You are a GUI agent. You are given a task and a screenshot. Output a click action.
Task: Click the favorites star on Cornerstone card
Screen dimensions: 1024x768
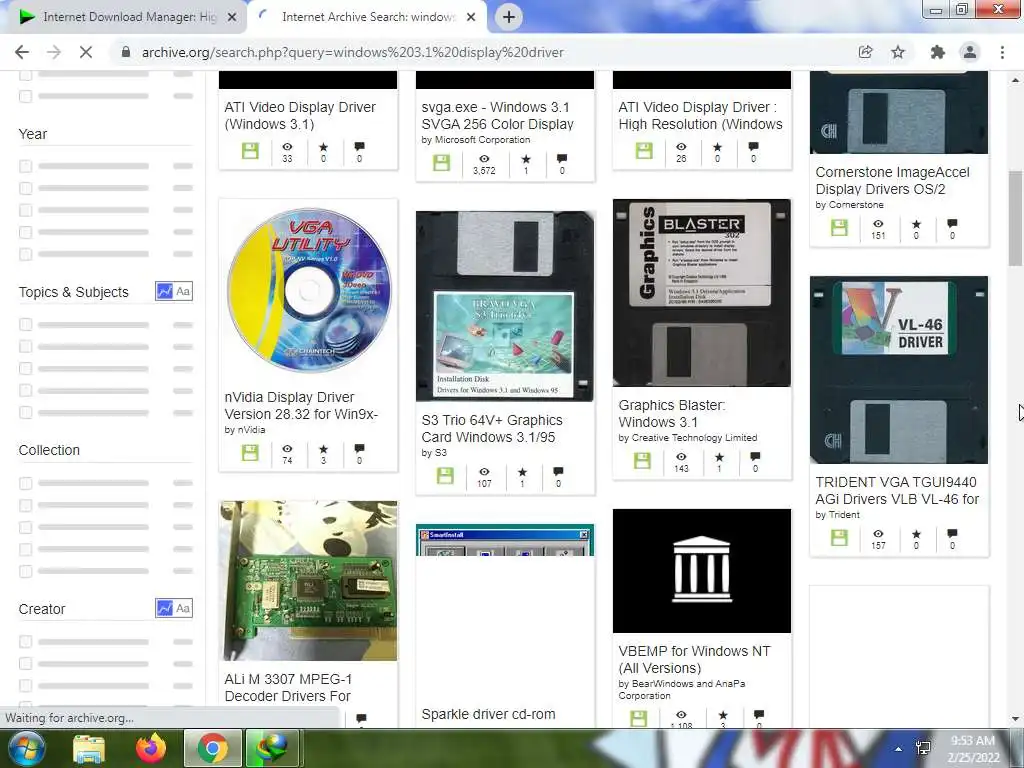coord(916,224)
